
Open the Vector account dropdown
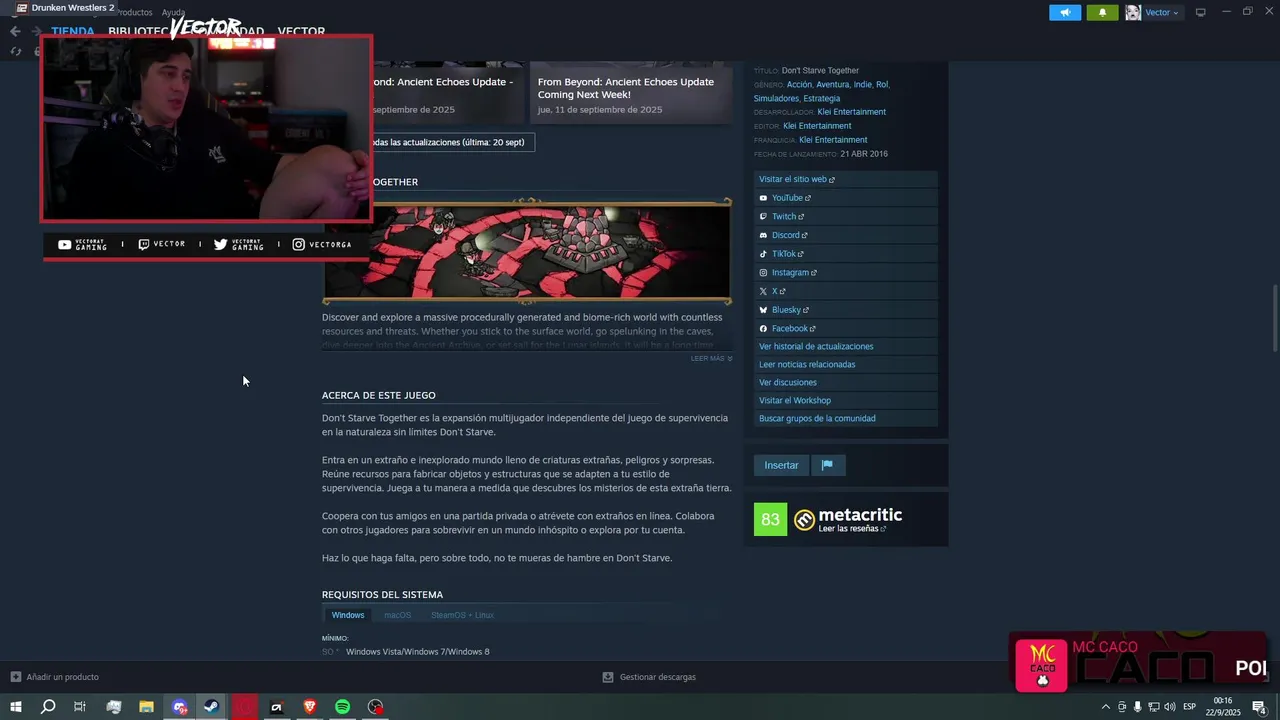pos(1161,12)
